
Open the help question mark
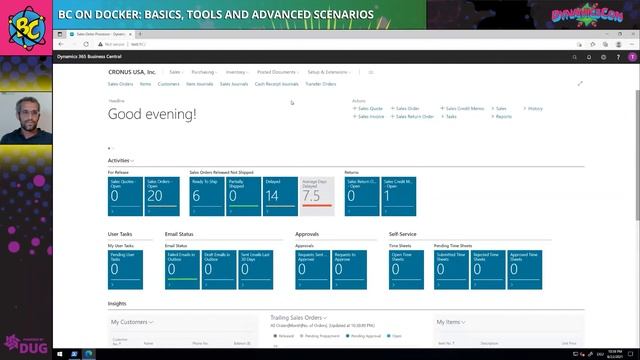618,57
